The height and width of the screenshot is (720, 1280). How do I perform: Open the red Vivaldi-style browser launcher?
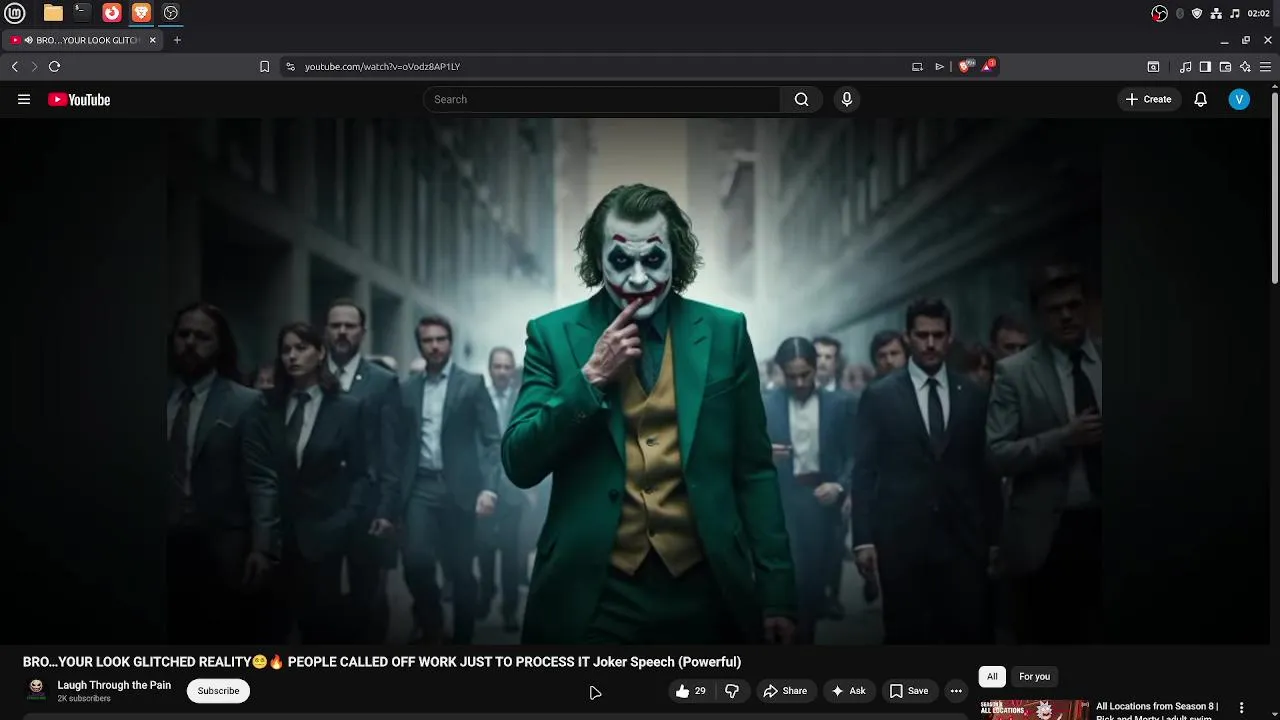point(112,13)
